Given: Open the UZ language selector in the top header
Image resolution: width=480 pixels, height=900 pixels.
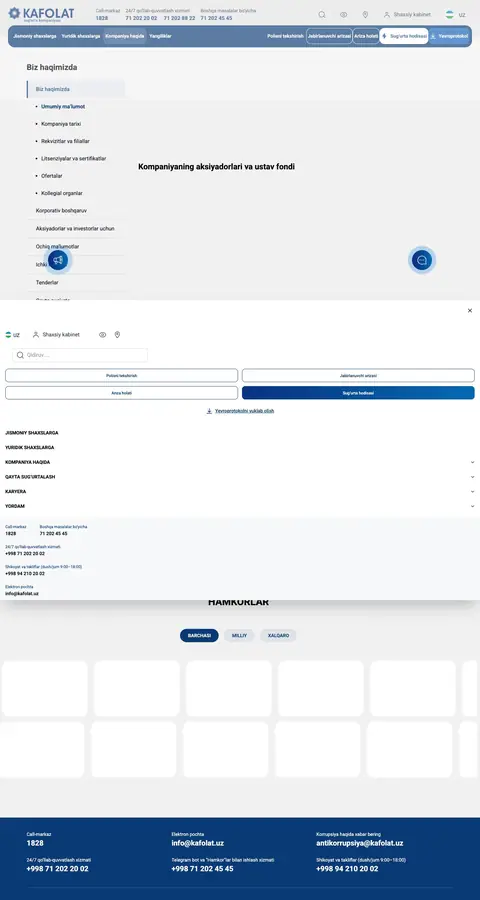Looking at the screenshot, I should (455, 14).
